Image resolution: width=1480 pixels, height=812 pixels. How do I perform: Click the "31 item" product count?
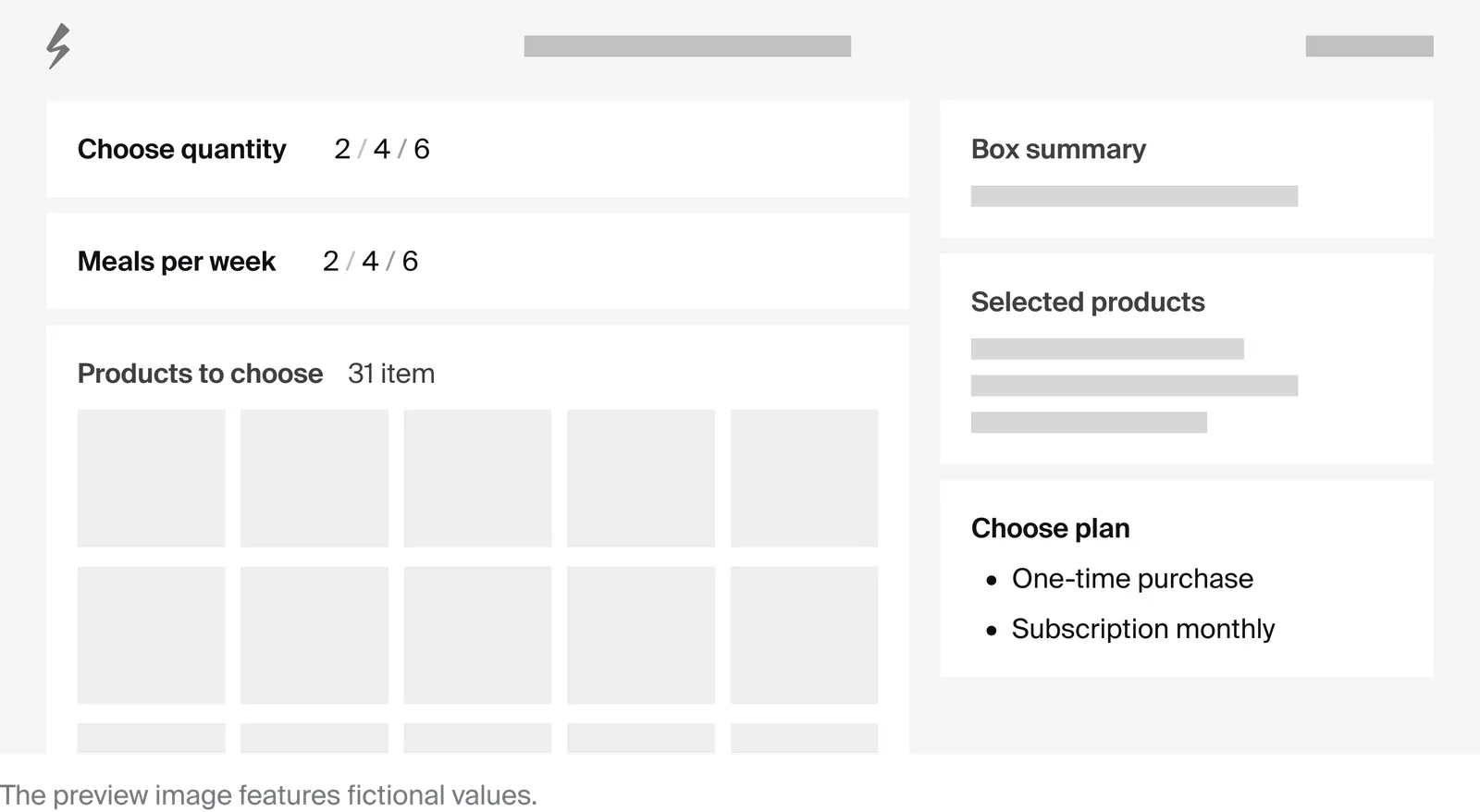point(391,374)
